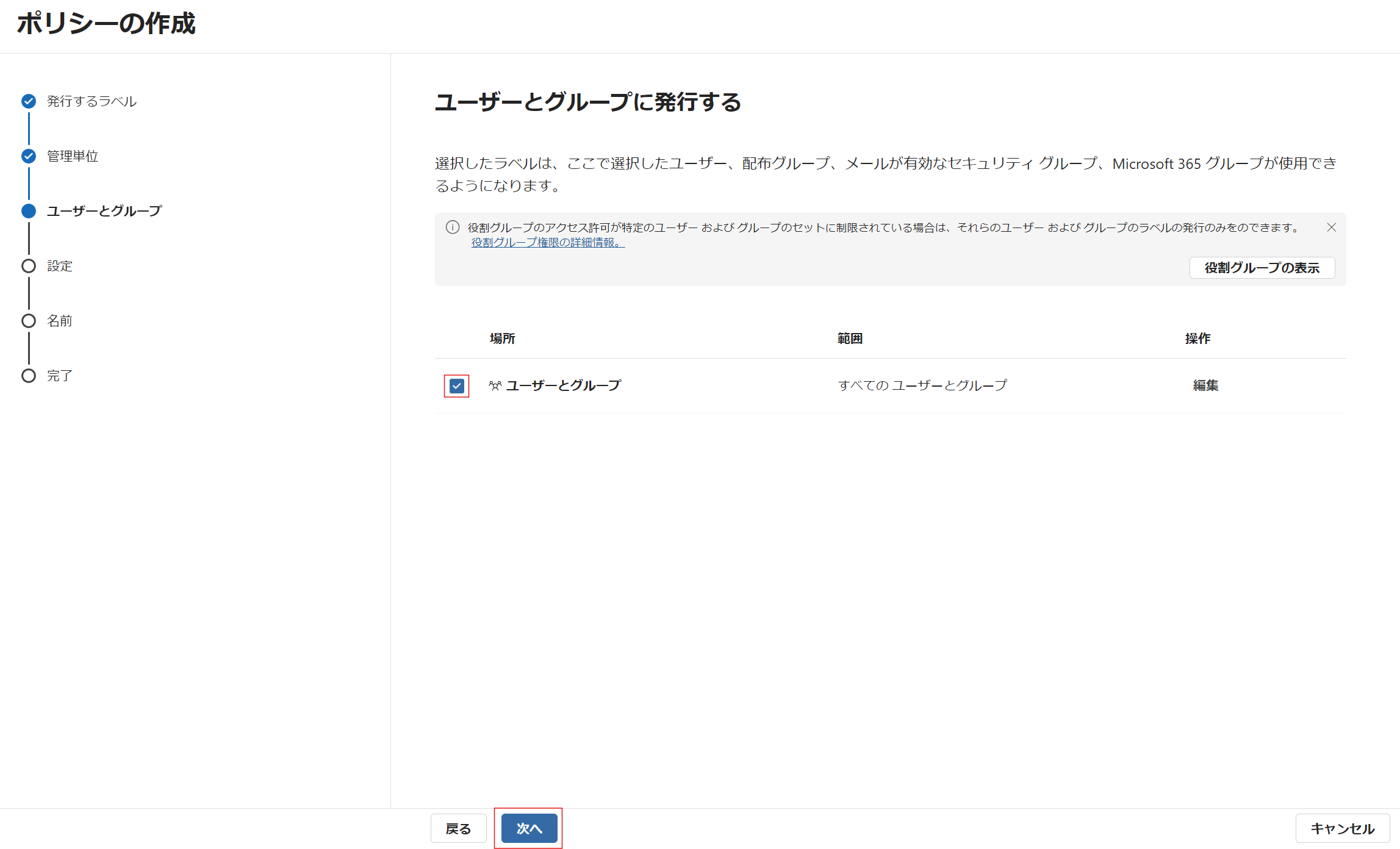This screenshot has width=1400, height=849.
Task: Click the すべての ユーザーとグループ scope text
Action: (922, 385)
